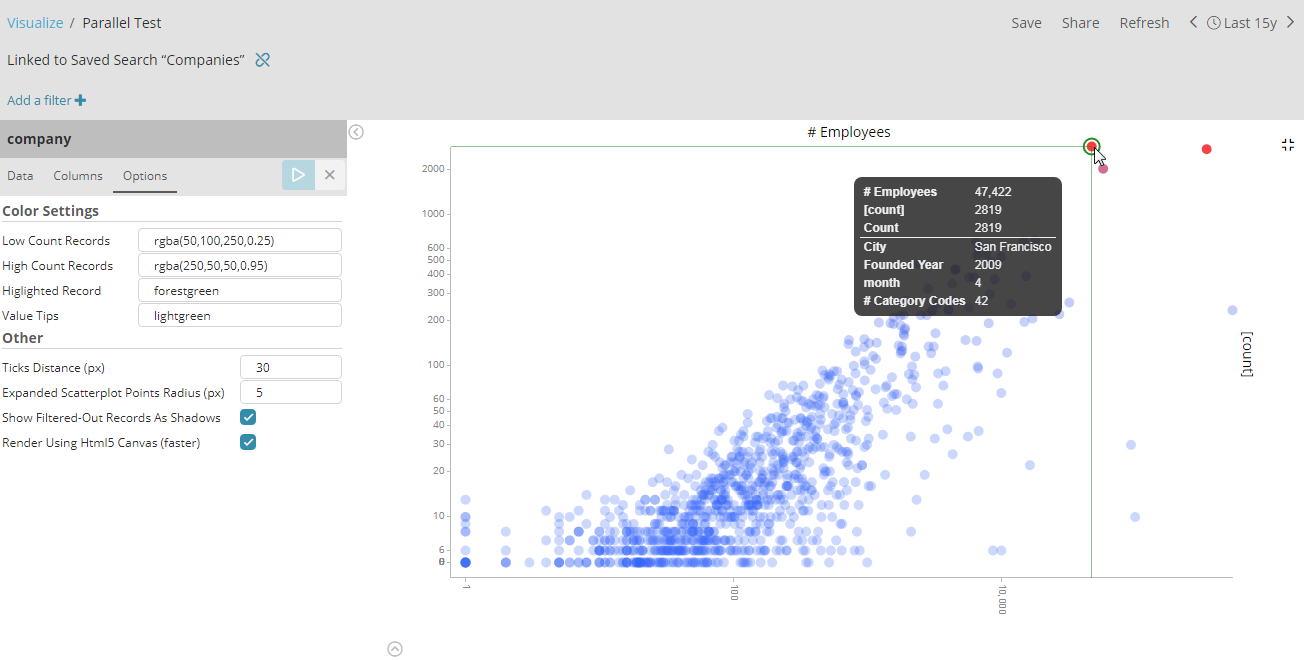Select the highlighted red scatterplot point
Screen dimensions: 1304x661
pyautogui.click(x=1090, y=146)
